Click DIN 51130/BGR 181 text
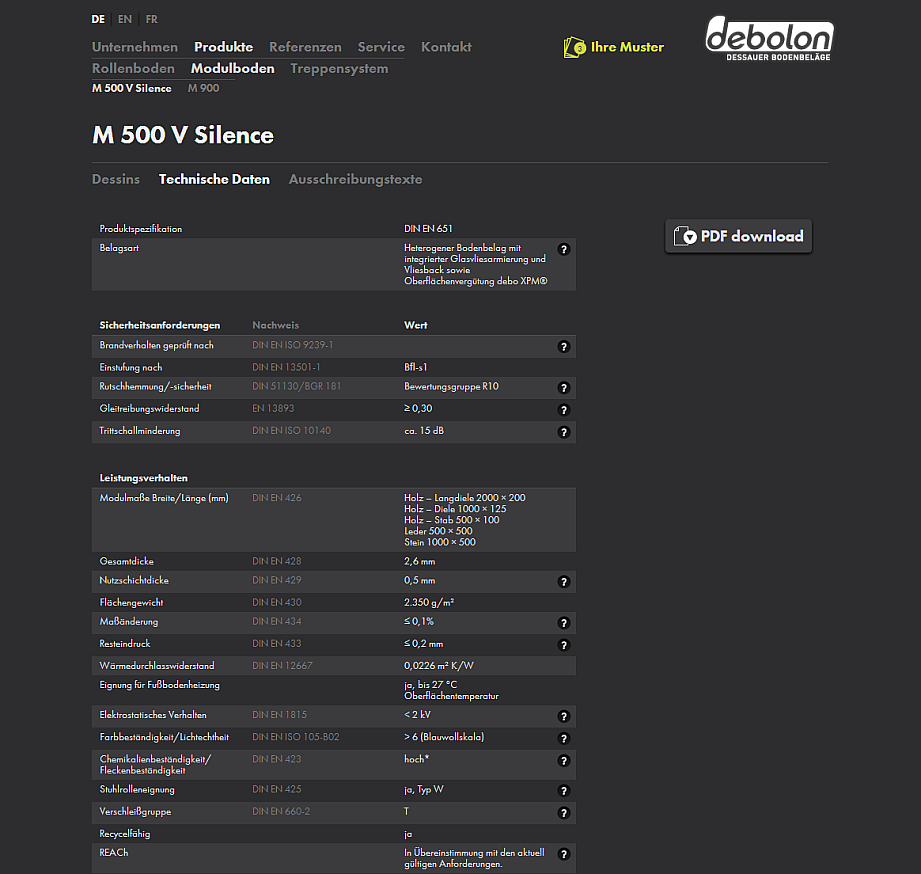Screen dimensions: 921x874 (x=297, y=386)
